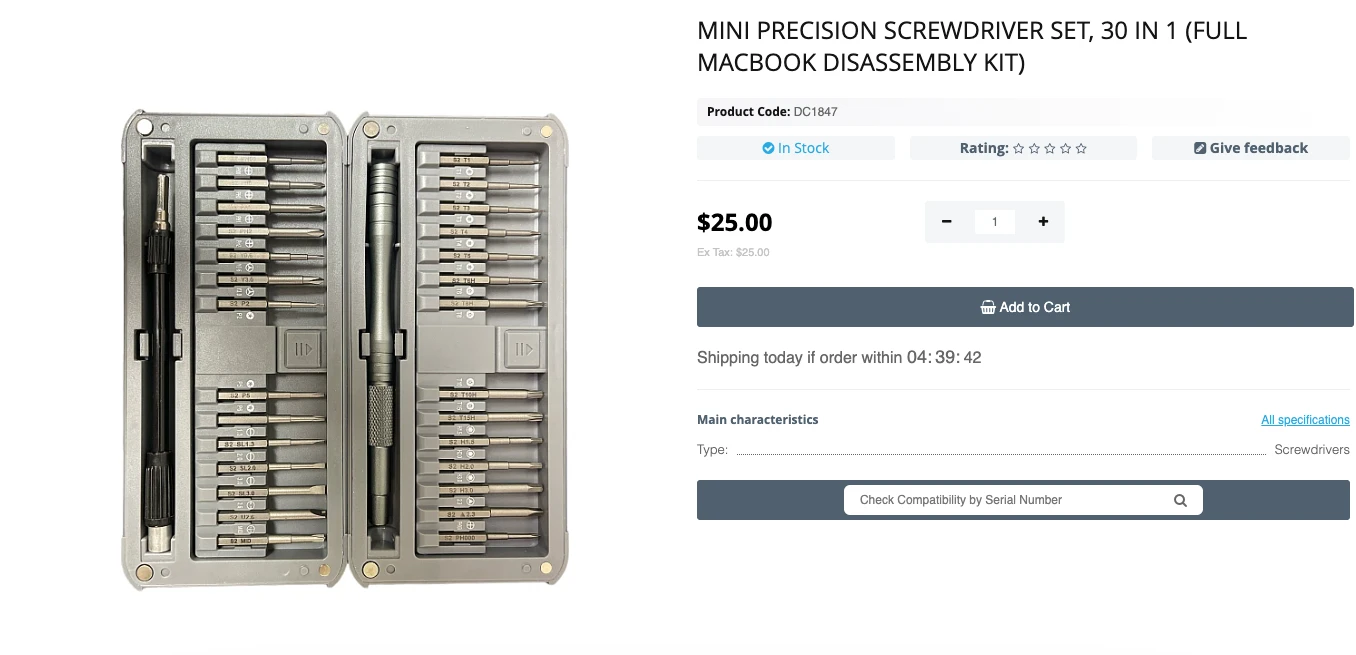Expand All specifications
Viewport: 1356px width, 655px height.
1305,419
